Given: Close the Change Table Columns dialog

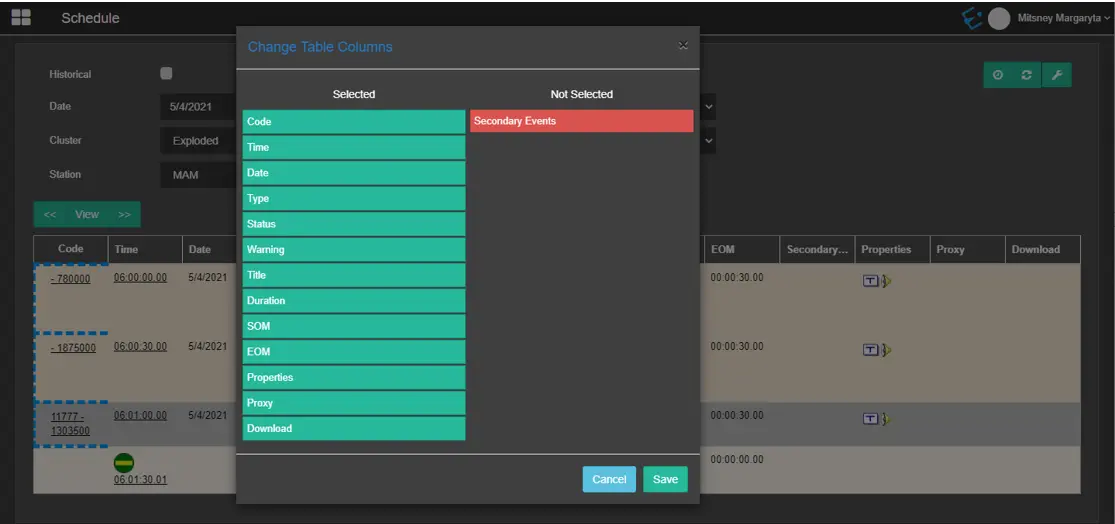Looking at the screenshot, I should click(x=683, y=45).
